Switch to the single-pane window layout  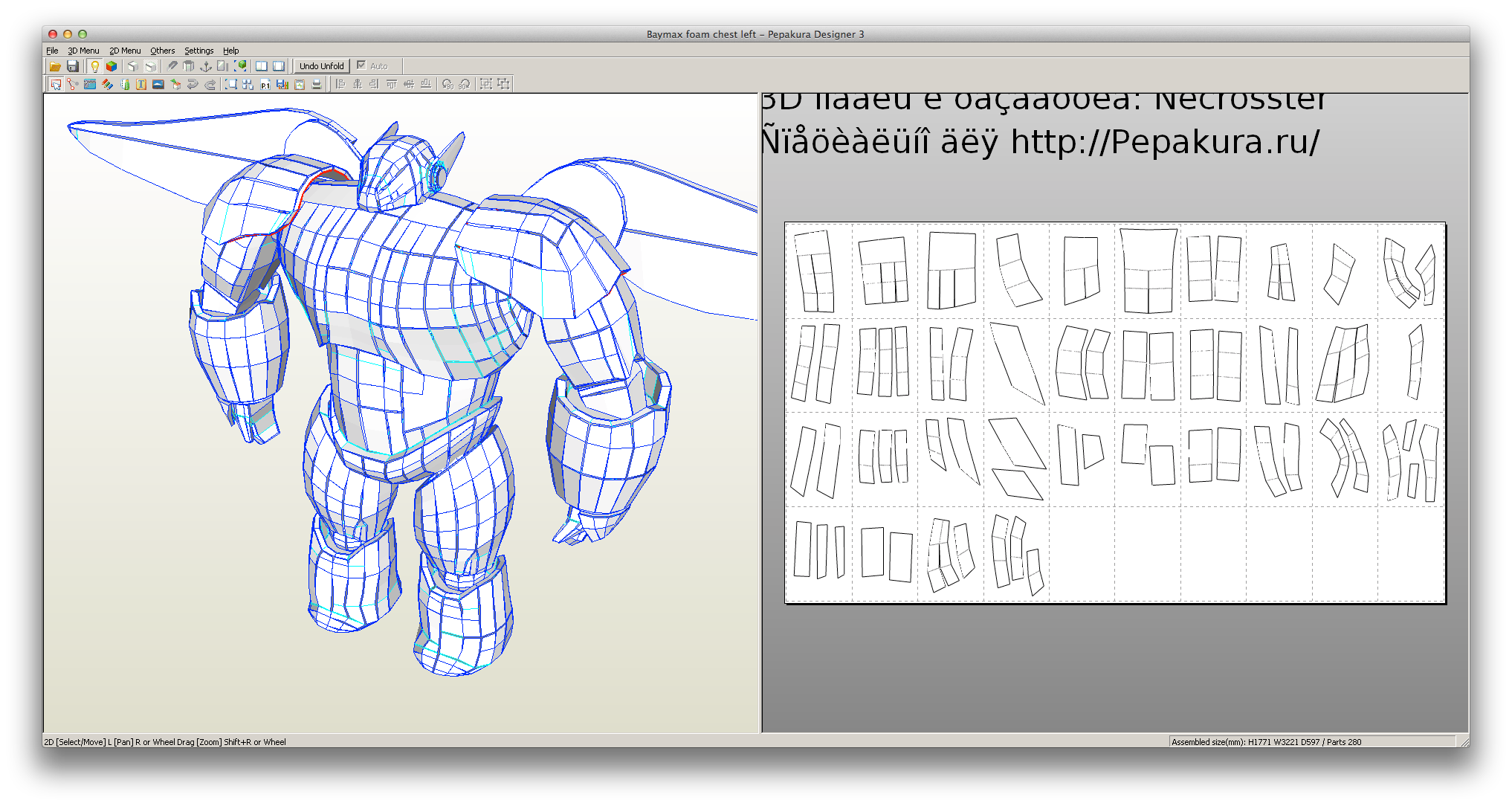click(279, 66)
